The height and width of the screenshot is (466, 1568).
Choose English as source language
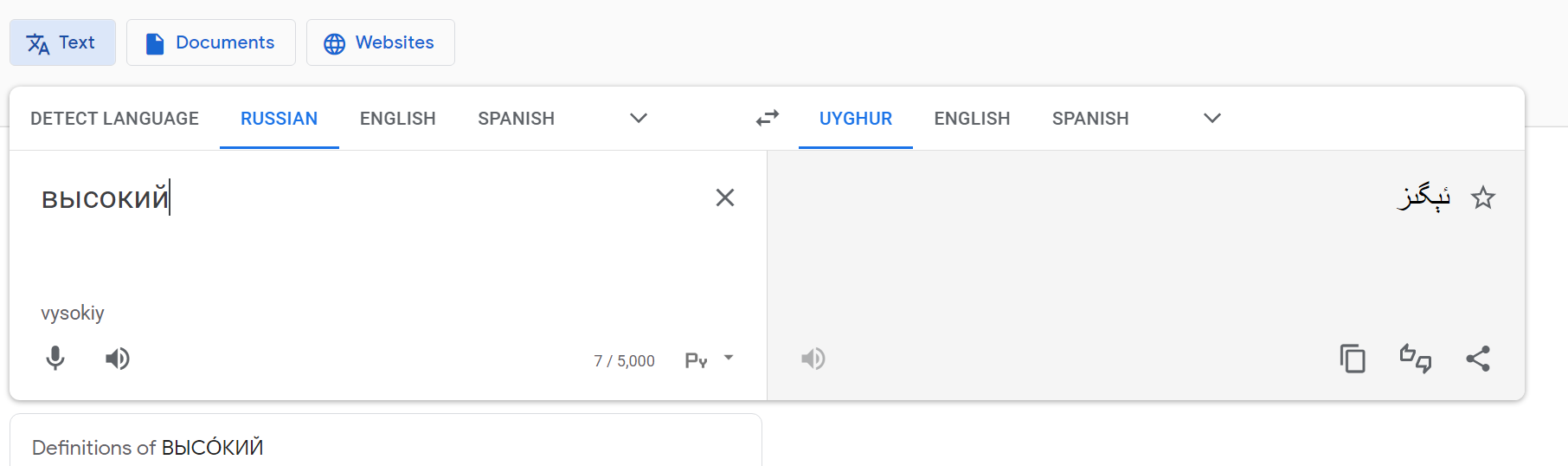(x=397, y=119)
